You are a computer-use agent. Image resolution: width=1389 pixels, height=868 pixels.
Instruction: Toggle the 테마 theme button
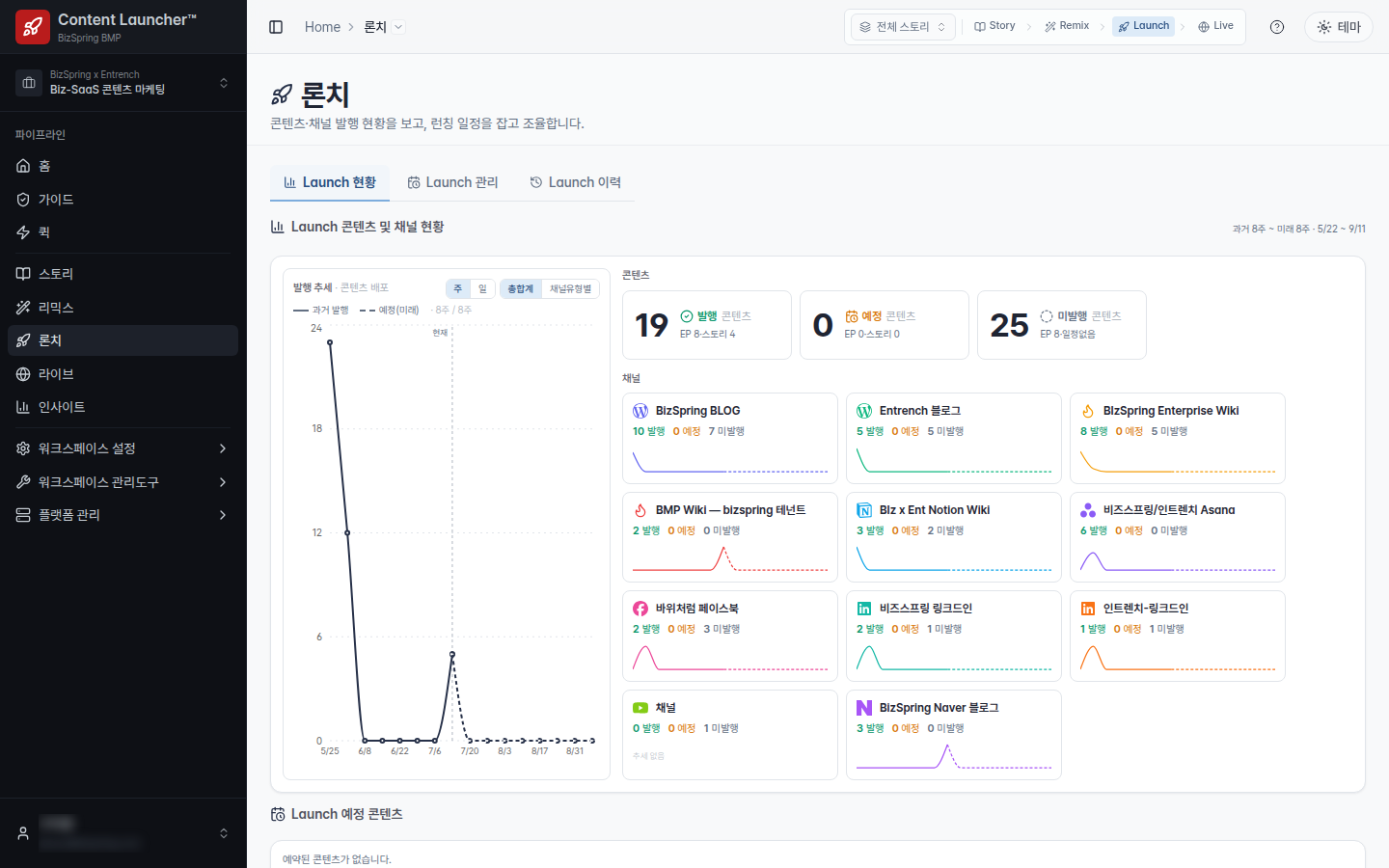tap(1339, 27)
